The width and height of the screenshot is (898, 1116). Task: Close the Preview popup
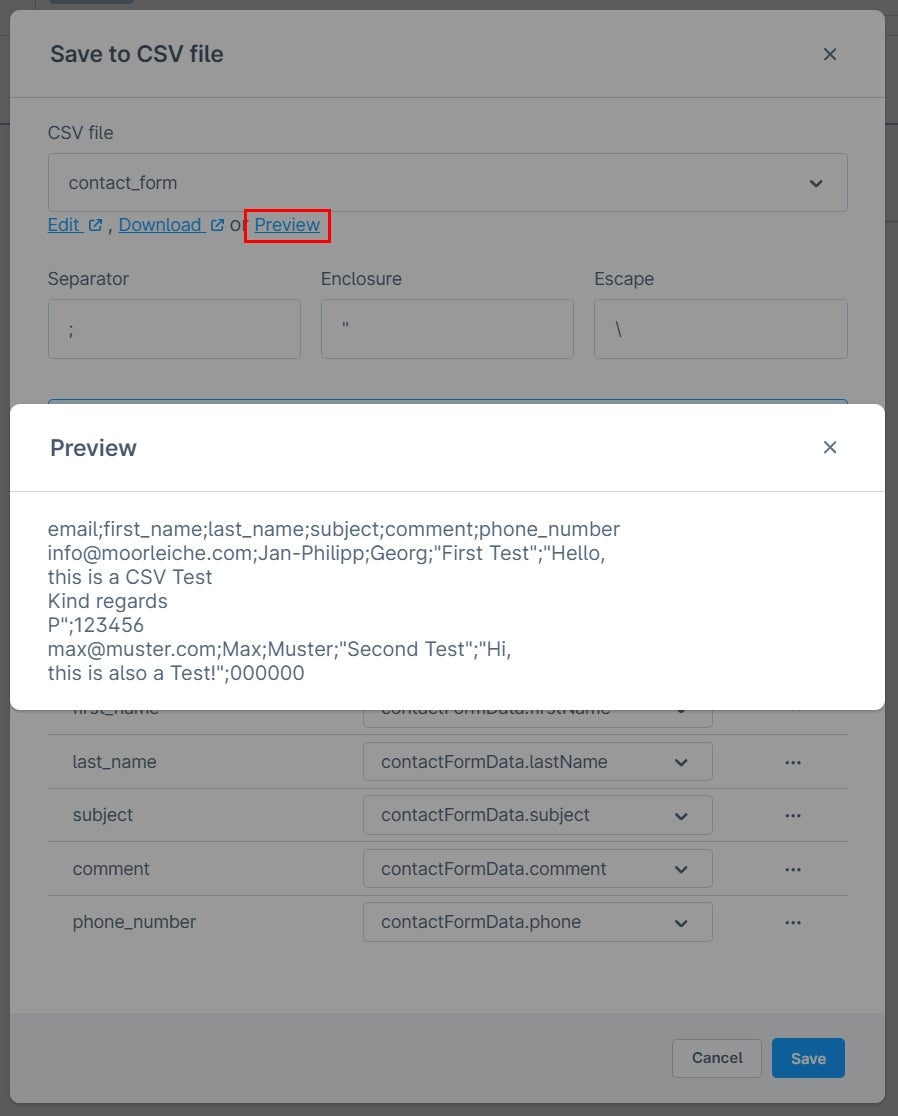(x=830, y=447)
